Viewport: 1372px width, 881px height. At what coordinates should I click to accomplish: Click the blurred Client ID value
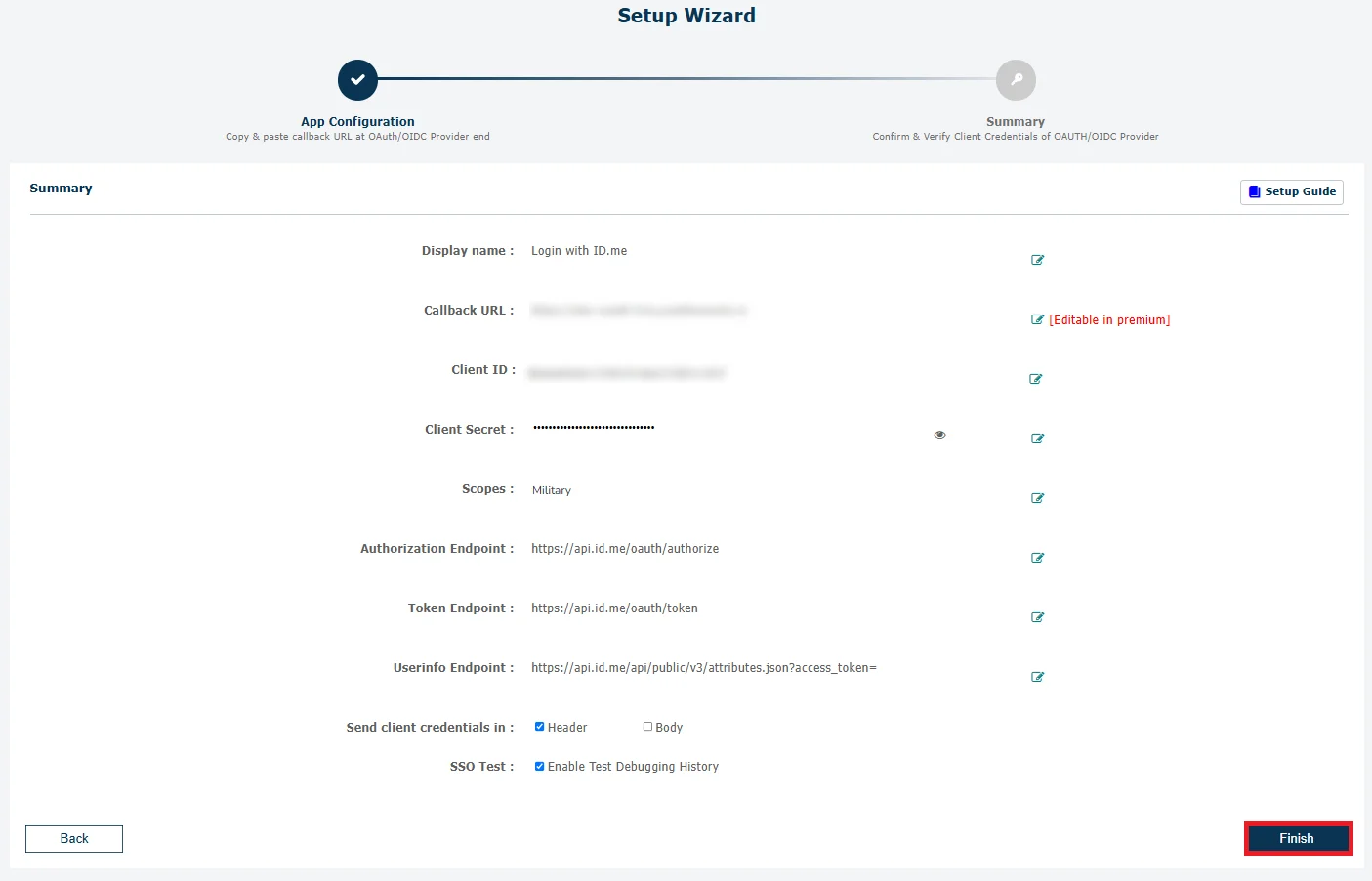[627, 373]
